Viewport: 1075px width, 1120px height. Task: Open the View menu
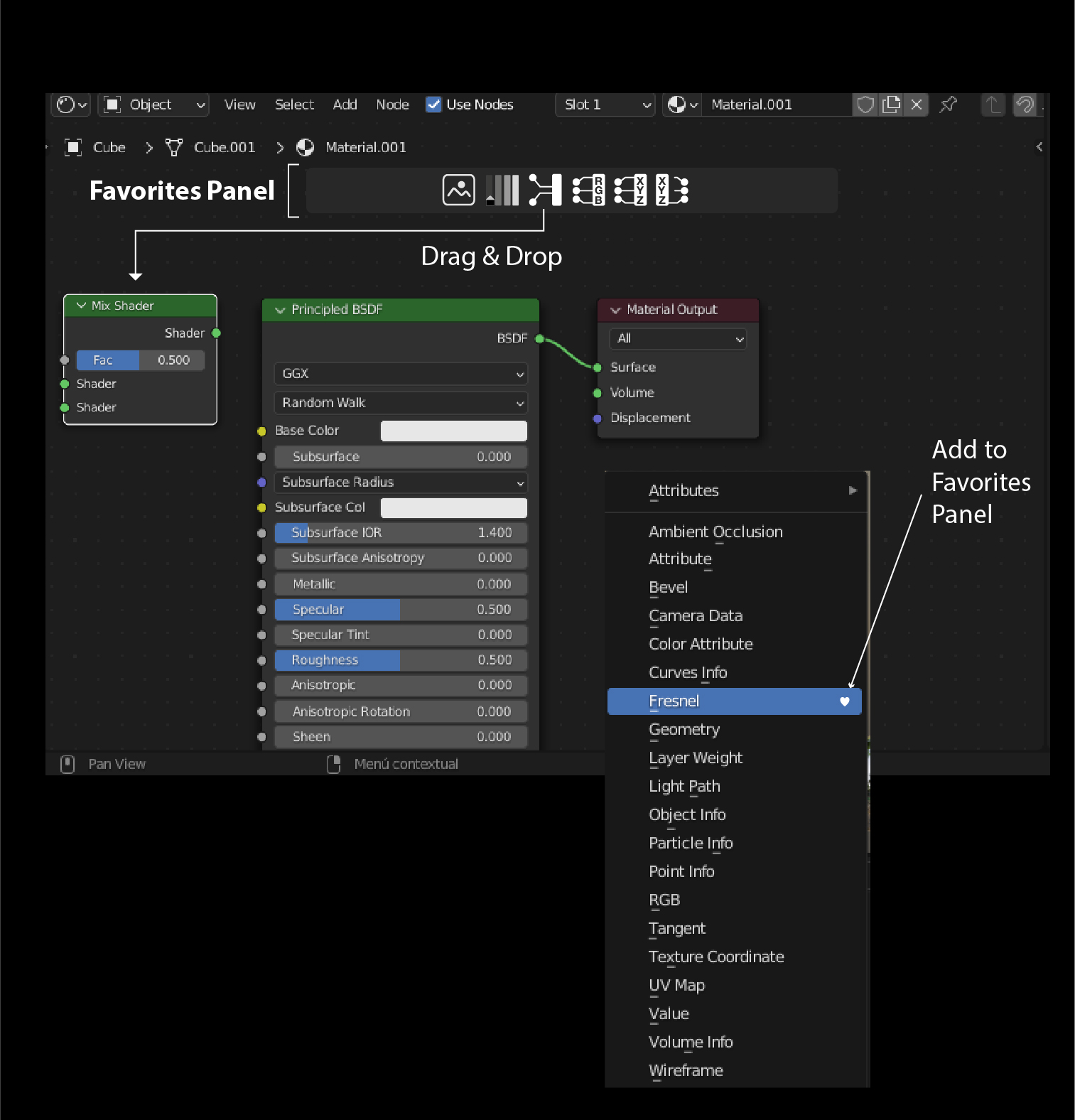[240, 105]
